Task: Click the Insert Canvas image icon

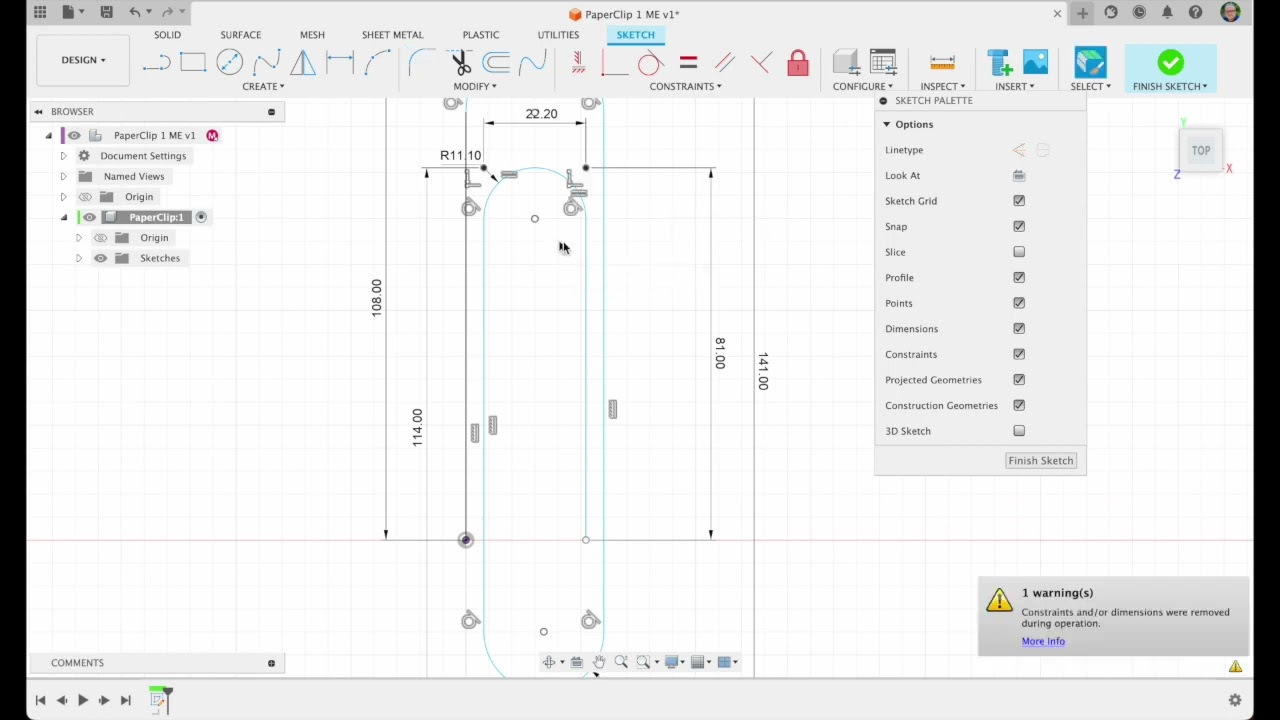Action: 1036,64
